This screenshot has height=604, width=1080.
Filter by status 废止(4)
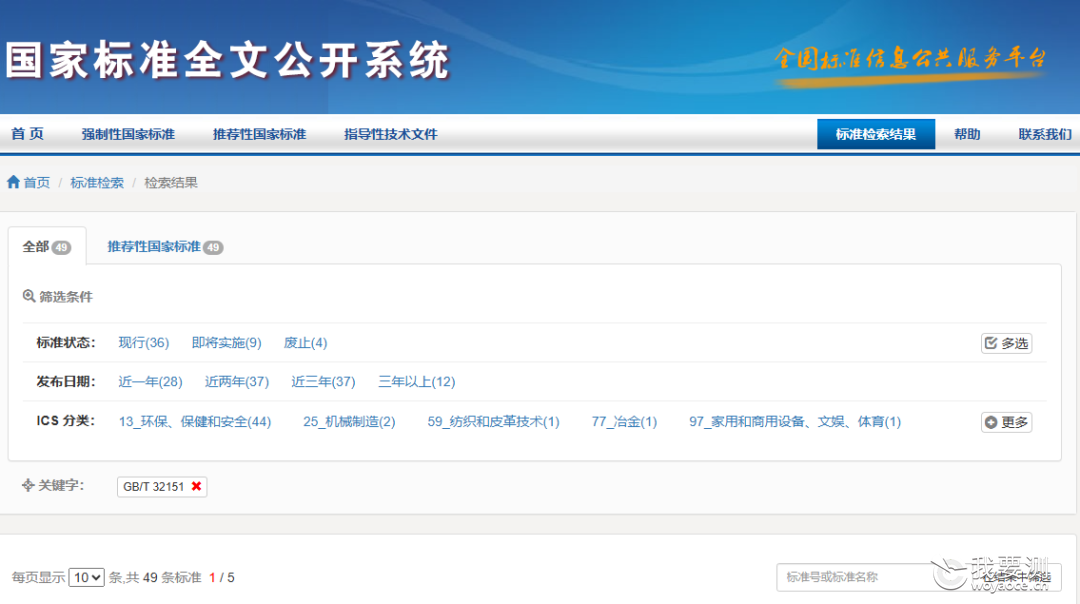[305, 342]
